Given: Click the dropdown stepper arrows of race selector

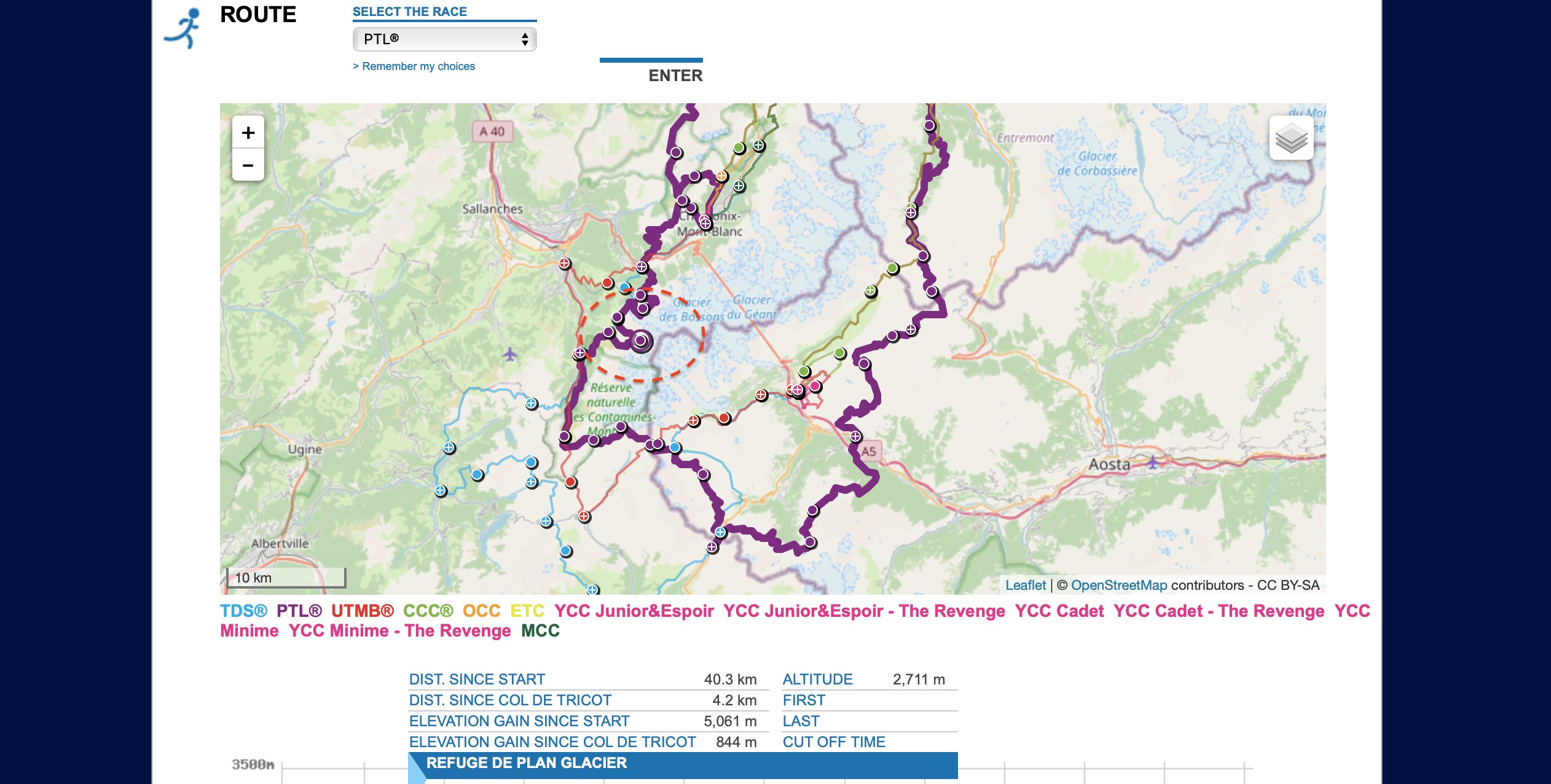Looking at the screenshot, I should tap(524, 39).
